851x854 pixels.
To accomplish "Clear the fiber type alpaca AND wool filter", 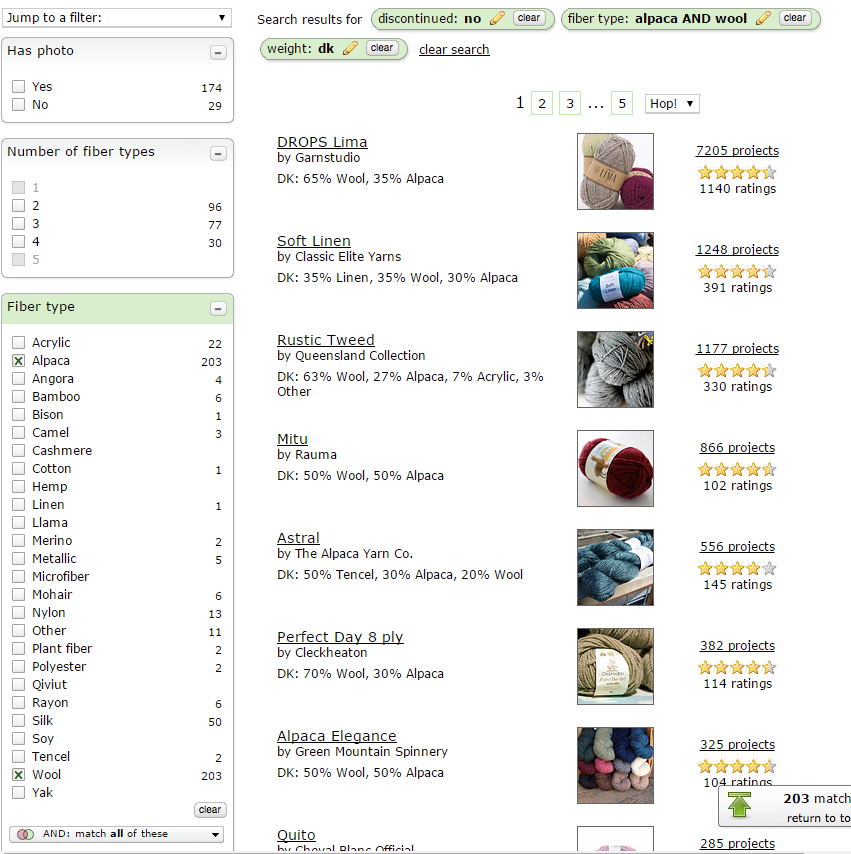I will pos(794,18).
